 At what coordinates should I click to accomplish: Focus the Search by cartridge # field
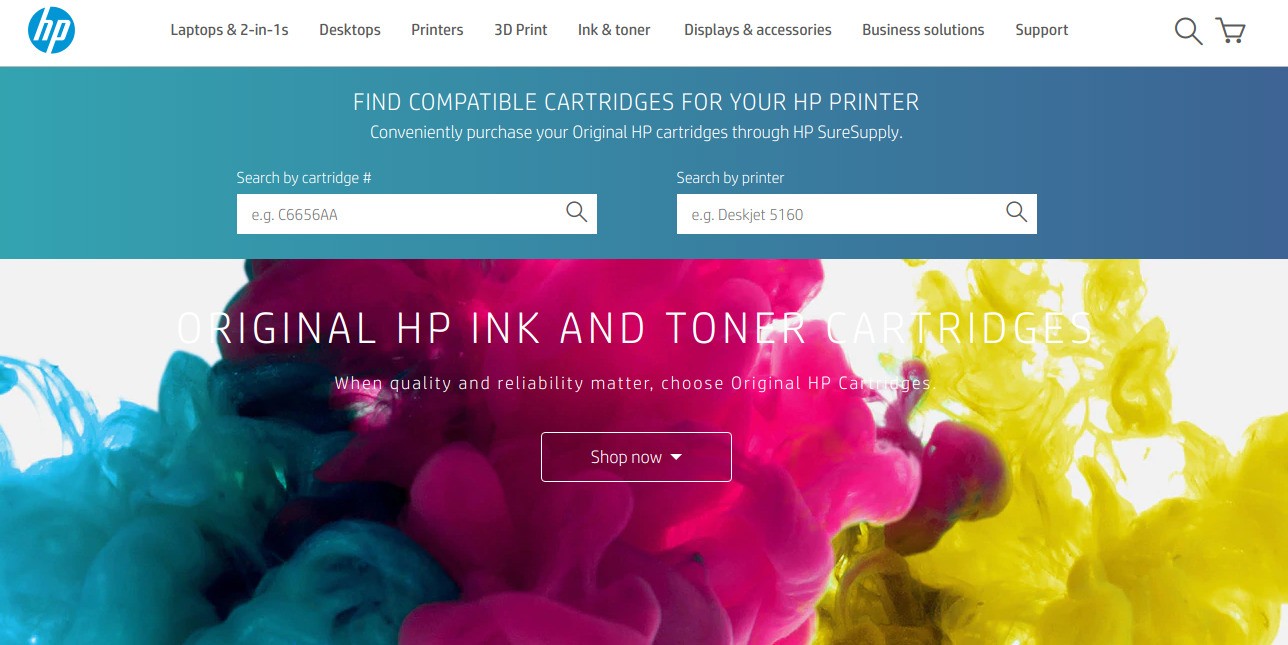[417, 214]
